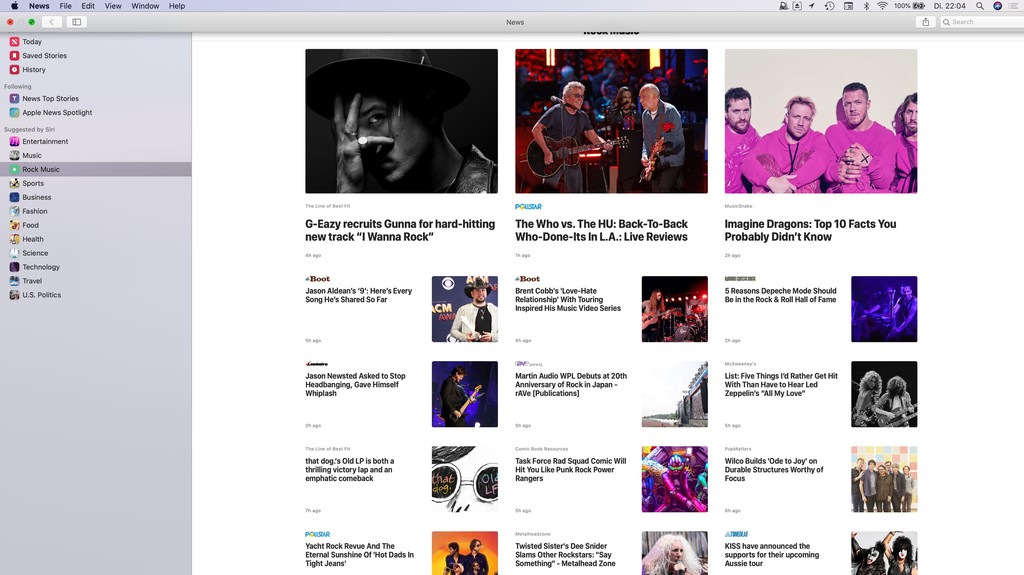Screen dimensions: 1024x575
Task: Open Wi-Fi status in menu bar
Action: click(x=882, y=6)
